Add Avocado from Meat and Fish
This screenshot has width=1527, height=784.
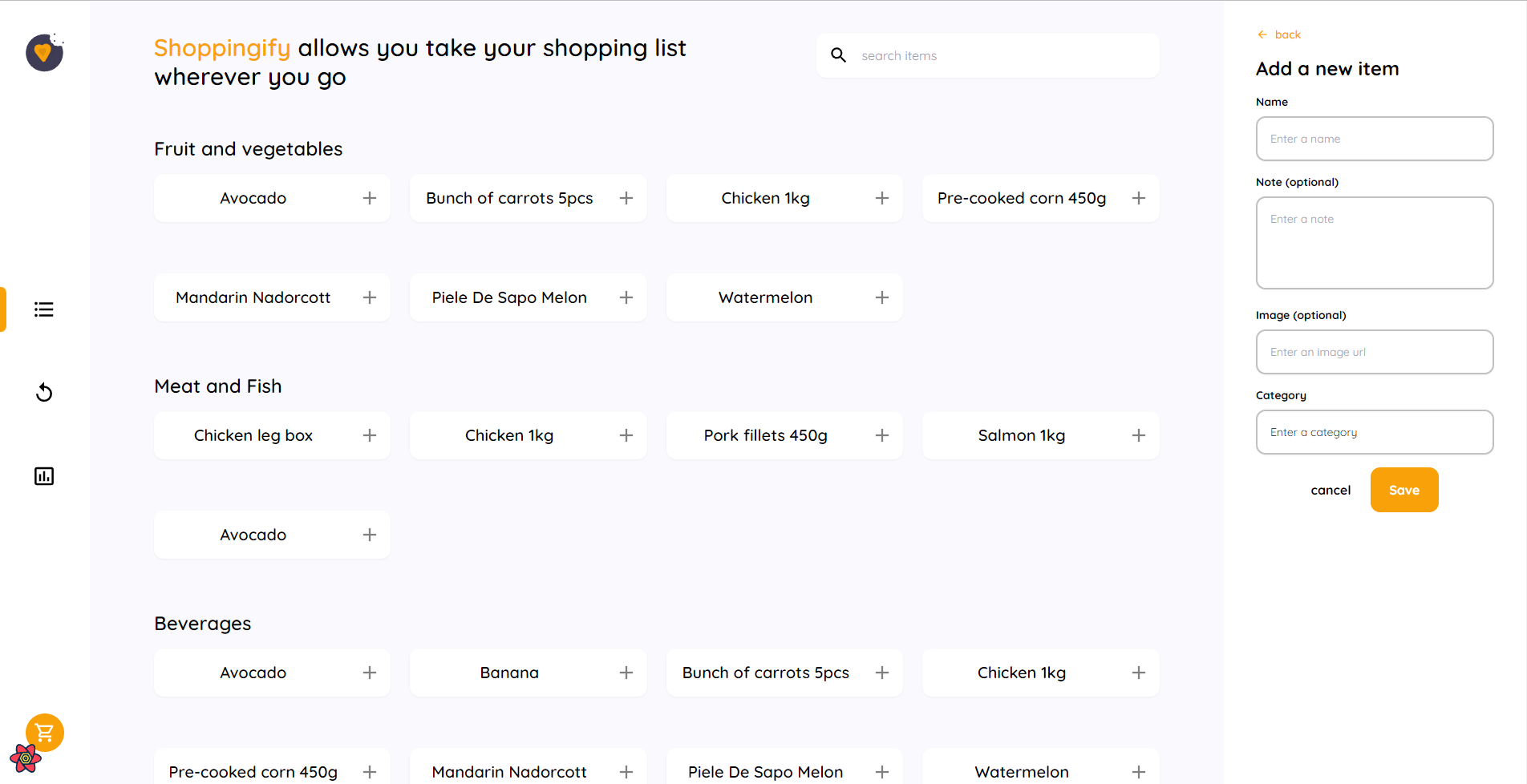(x=370, y=535)
